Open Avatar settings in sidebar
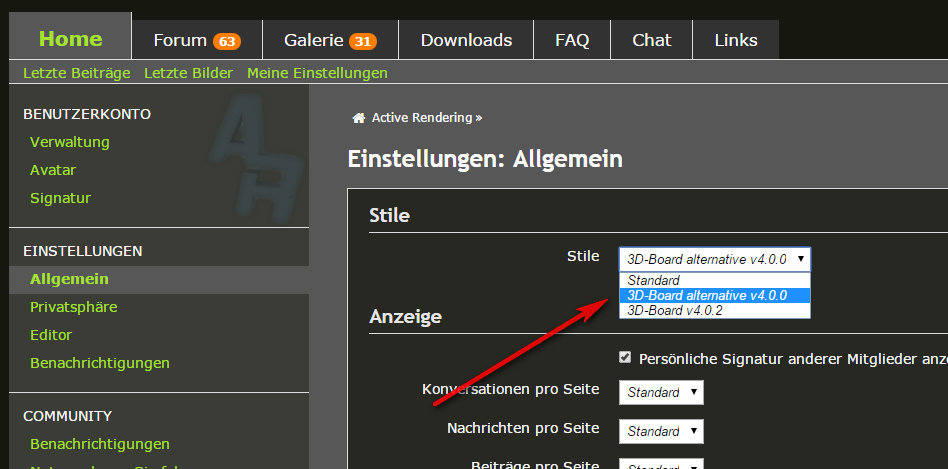948x469 pixels. tap(53, 170)
